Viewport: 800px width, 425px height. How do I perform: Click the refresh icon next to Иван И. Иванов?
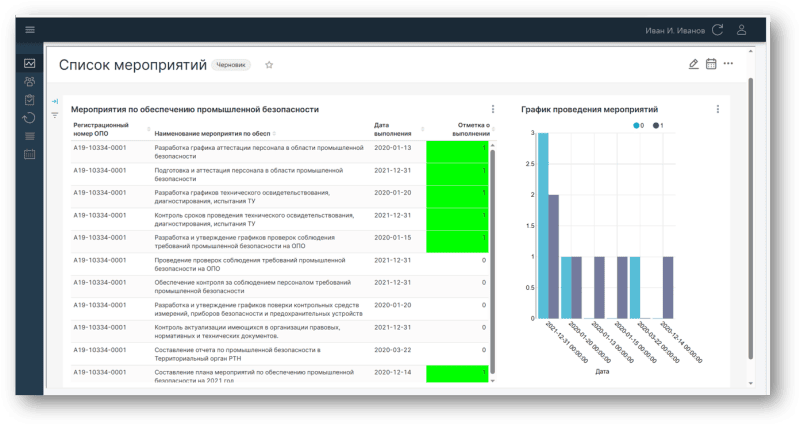(717, 30)
